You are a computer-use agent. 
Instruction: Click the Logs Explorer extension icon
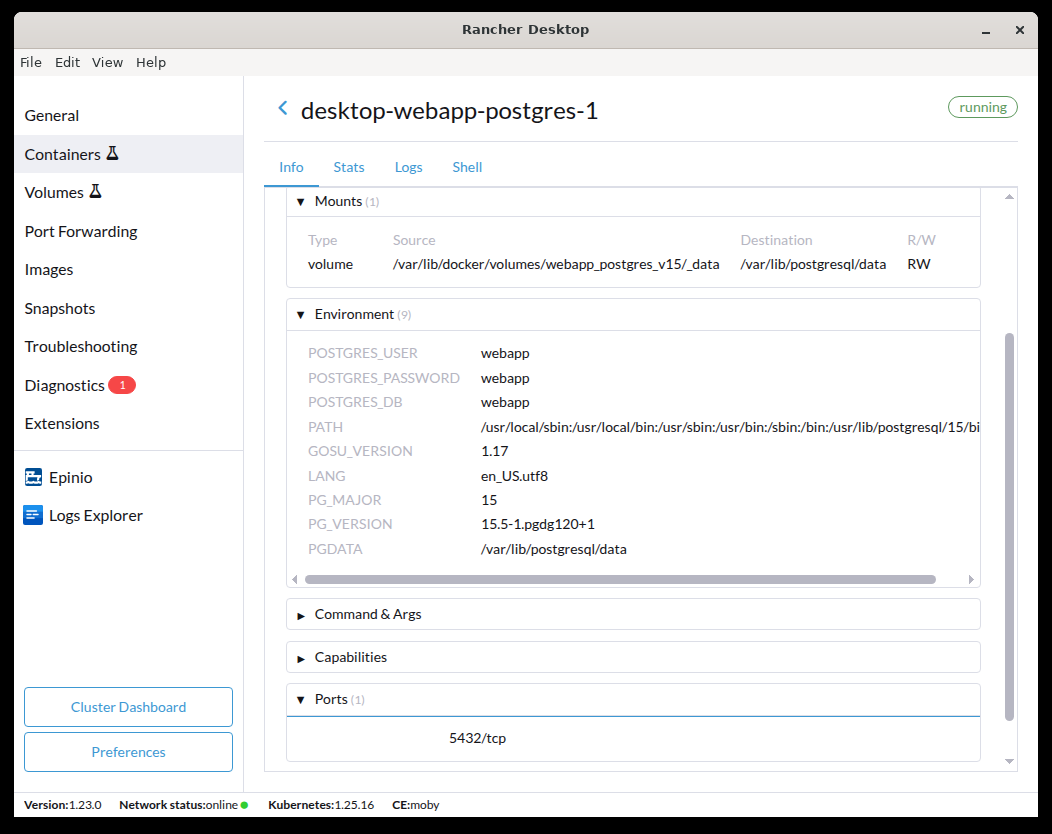click(x=33, y=515)
